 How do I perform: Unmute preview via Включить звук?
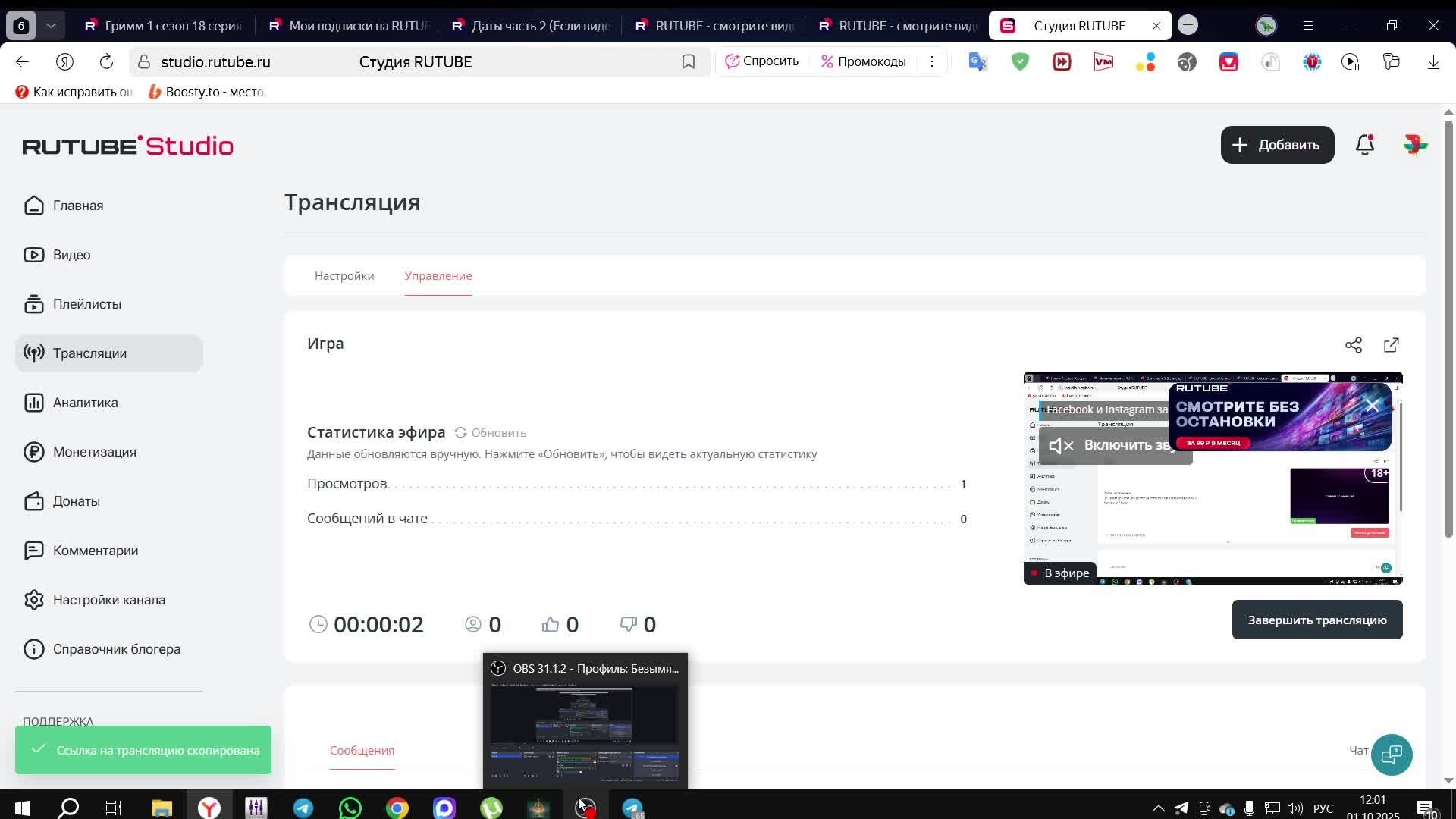point(1115,446)
